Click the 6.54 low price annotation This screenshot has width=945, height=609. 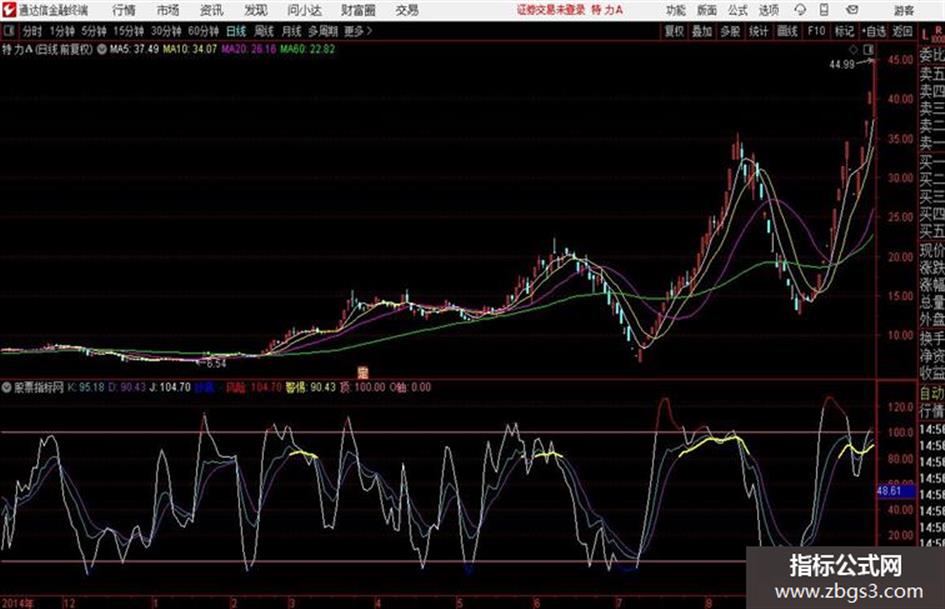click(216, 364)
